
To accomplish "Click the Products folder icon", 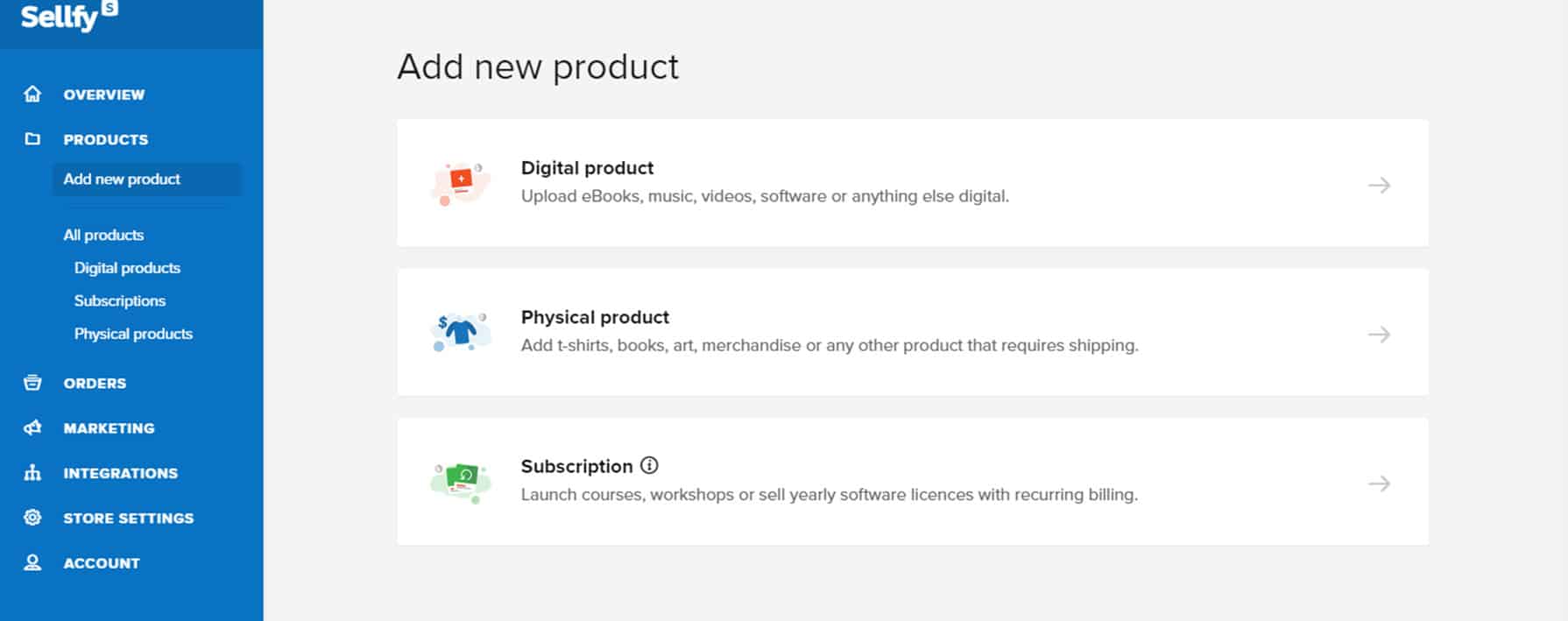I will [x=32, y=138].
